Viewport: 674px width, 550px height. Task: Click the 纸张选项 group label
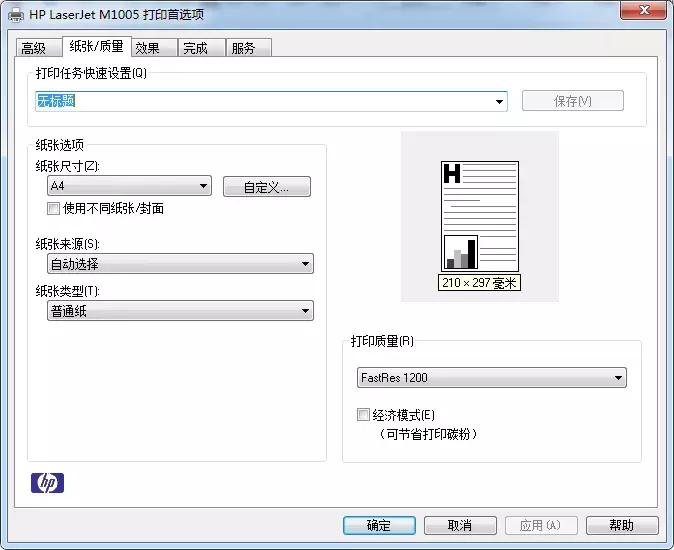[60, 145]
